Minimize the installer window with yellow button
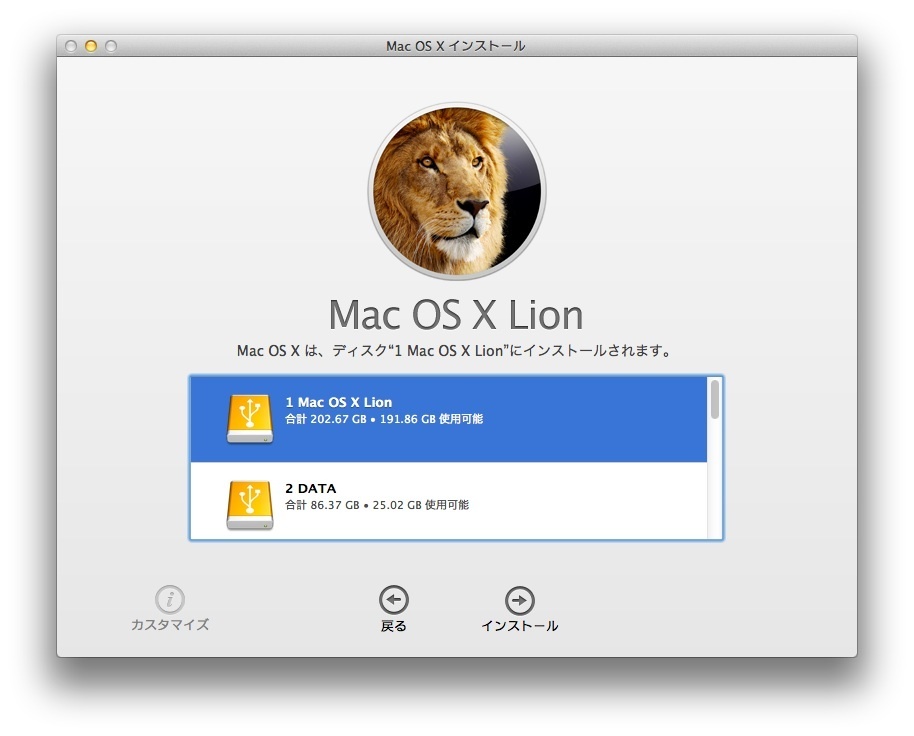This screenshot has height=736, width=914. coord(91,46)
